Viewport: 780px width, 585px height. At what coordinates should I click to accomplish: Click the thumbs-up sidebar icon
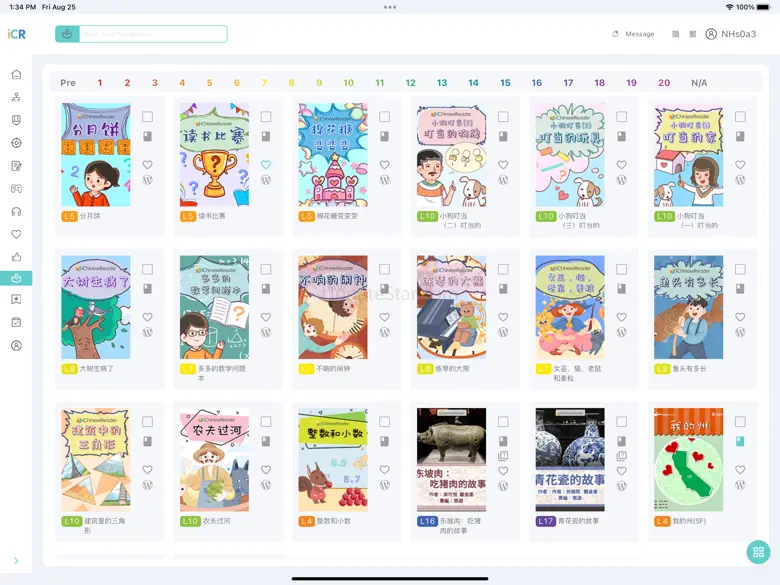click(16, 257)
